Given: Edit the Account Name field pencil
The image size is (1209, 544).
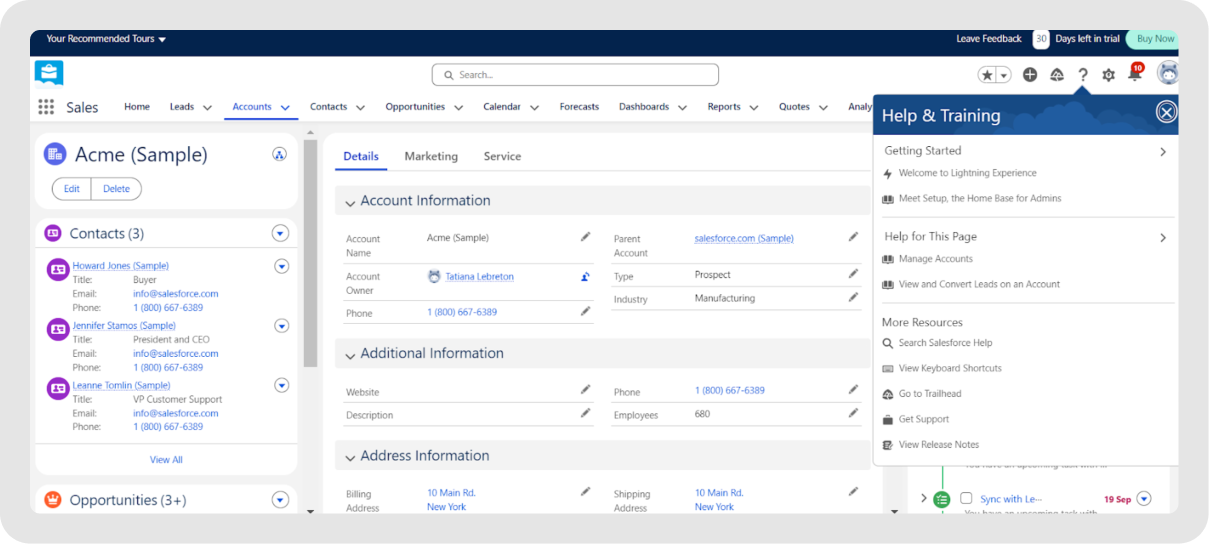Looking at the screenshot, I should point(586,237).
